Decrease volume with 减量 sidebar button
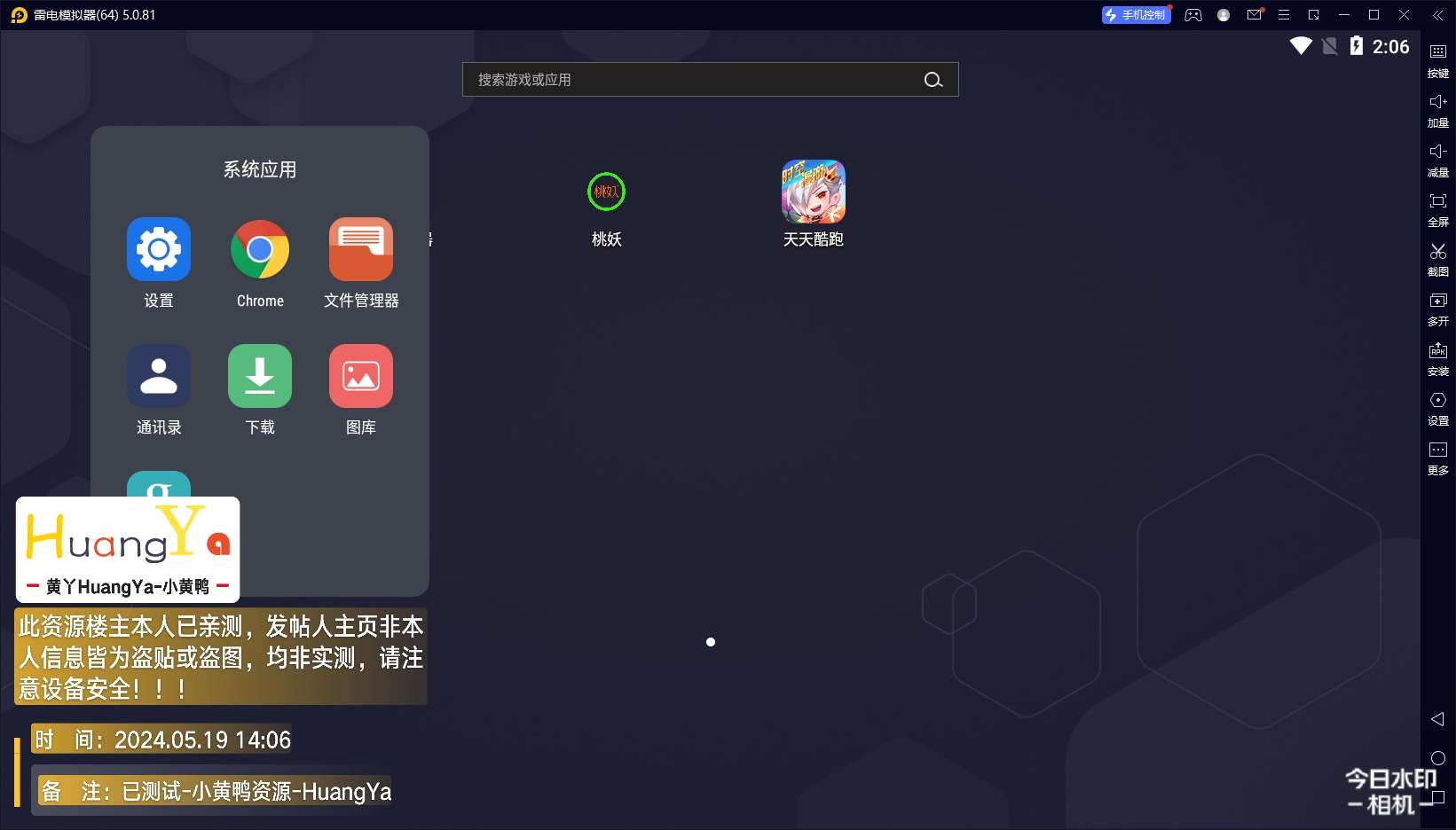 click(x=1438, y=160)
